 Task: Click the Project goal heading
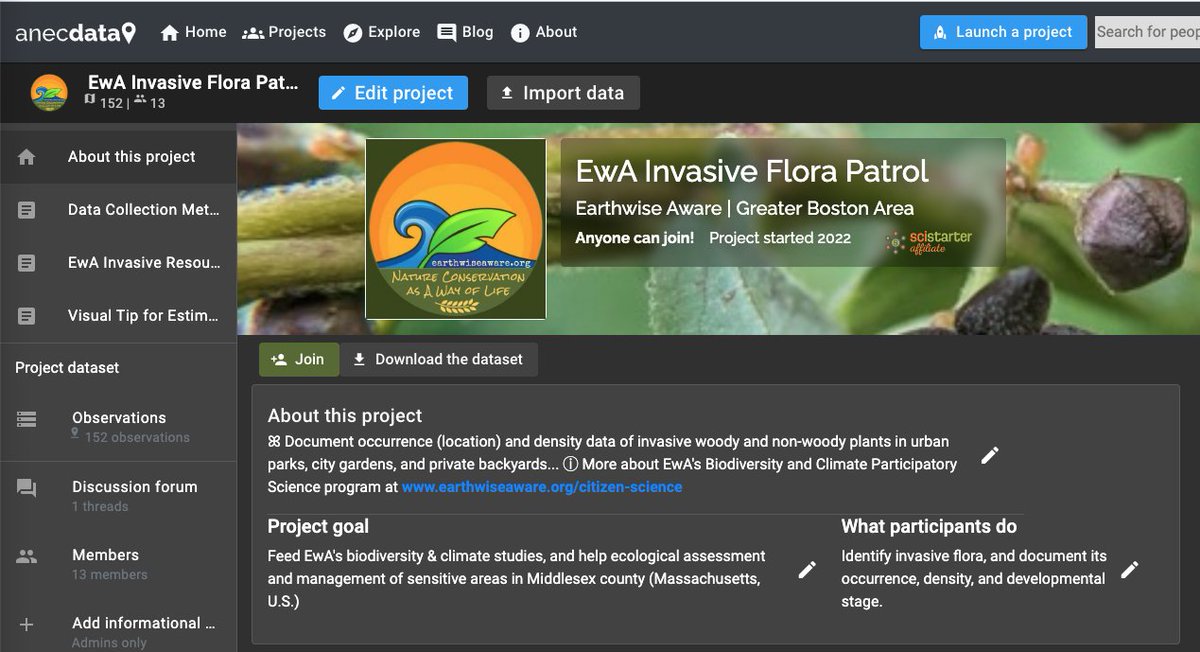318,526
